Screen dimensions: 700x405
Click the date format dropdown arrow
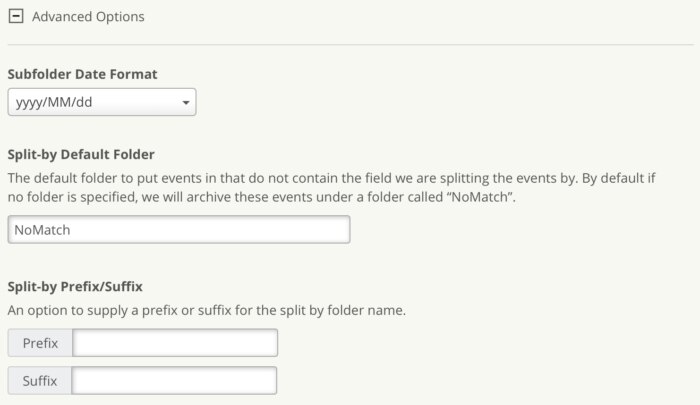pos(186,102)
